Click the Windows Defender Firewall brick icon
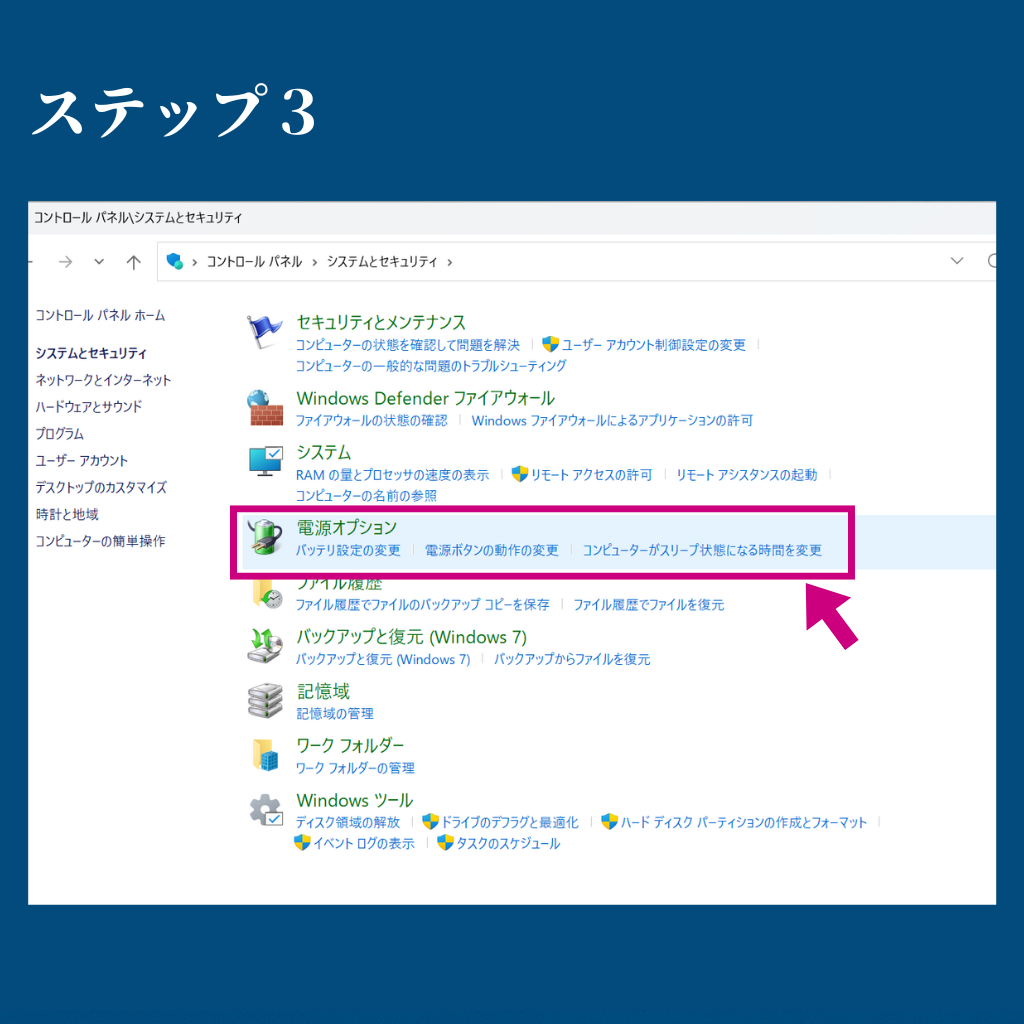The height and width of the screenshot is (1024, 1024). 265,408
